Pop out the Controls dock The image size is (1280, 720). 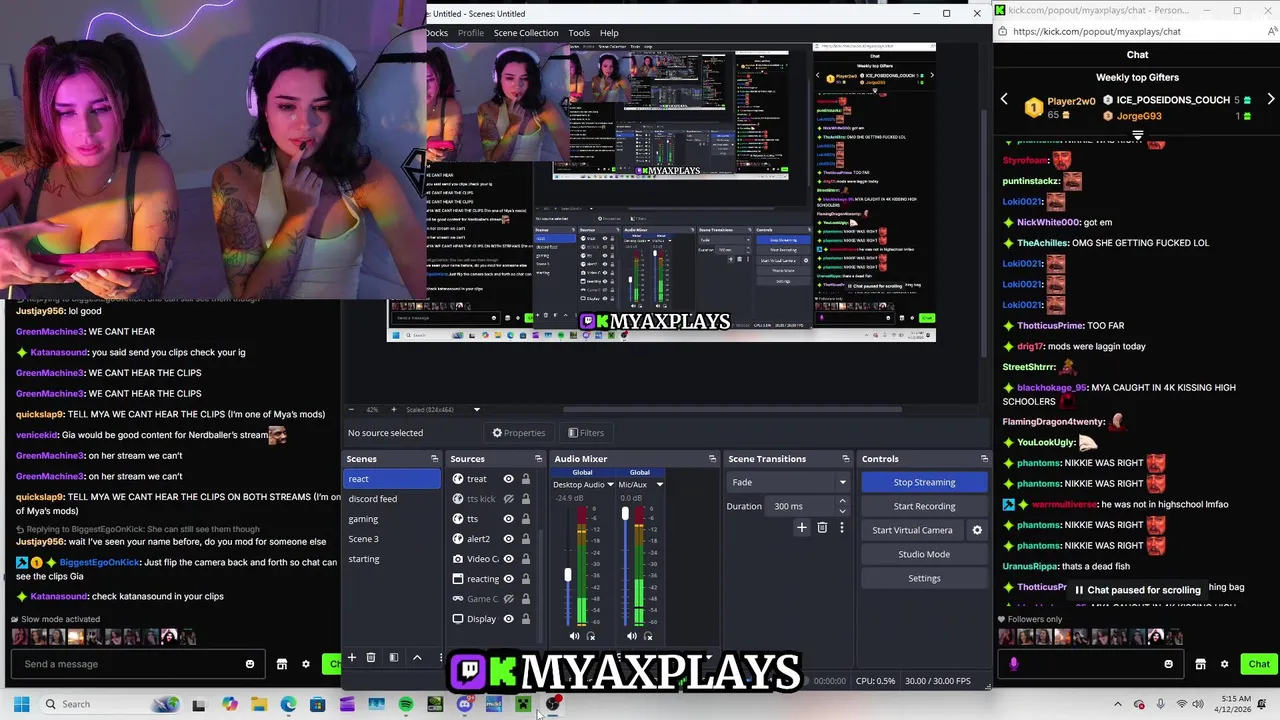click(x=984, y=459)
